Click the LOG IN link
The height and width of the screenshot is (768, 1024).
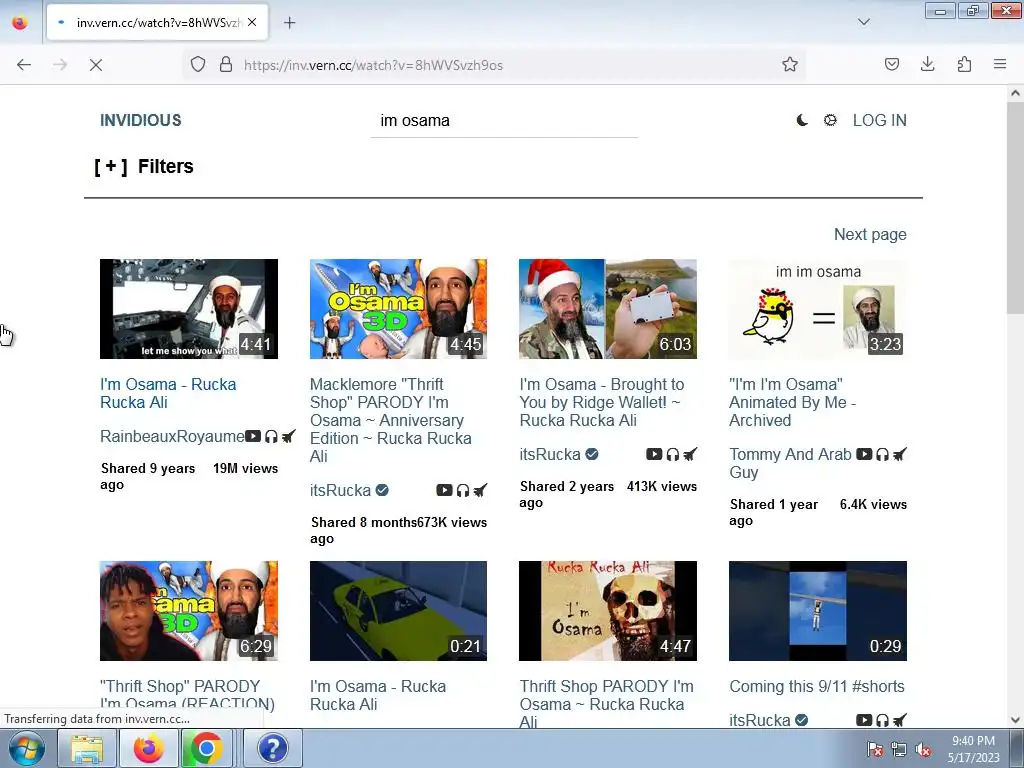(879, 120)
